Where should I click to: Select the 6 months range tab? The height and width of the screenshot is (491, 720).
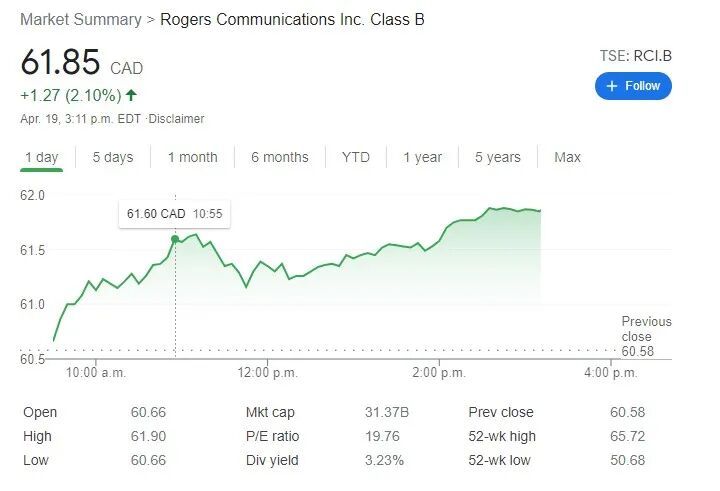point(280,158)
